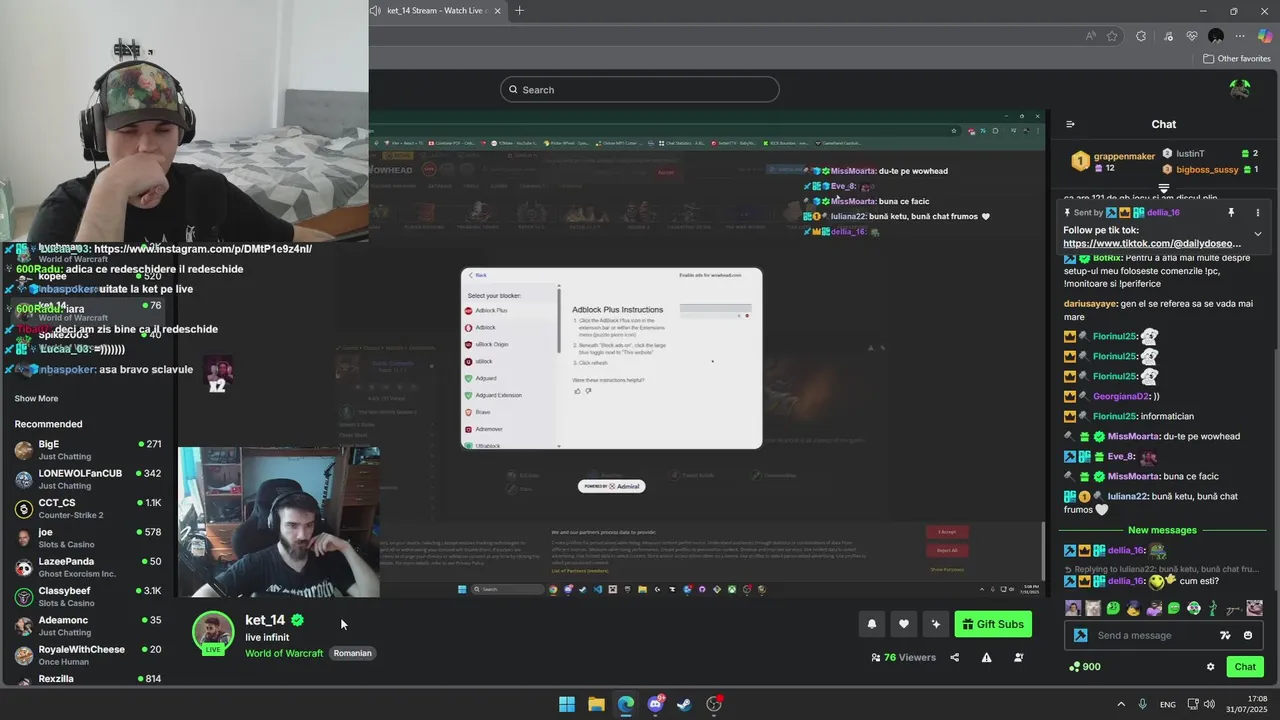Collapse the chat panel with the arrow icon

[x=1070, y=124]
